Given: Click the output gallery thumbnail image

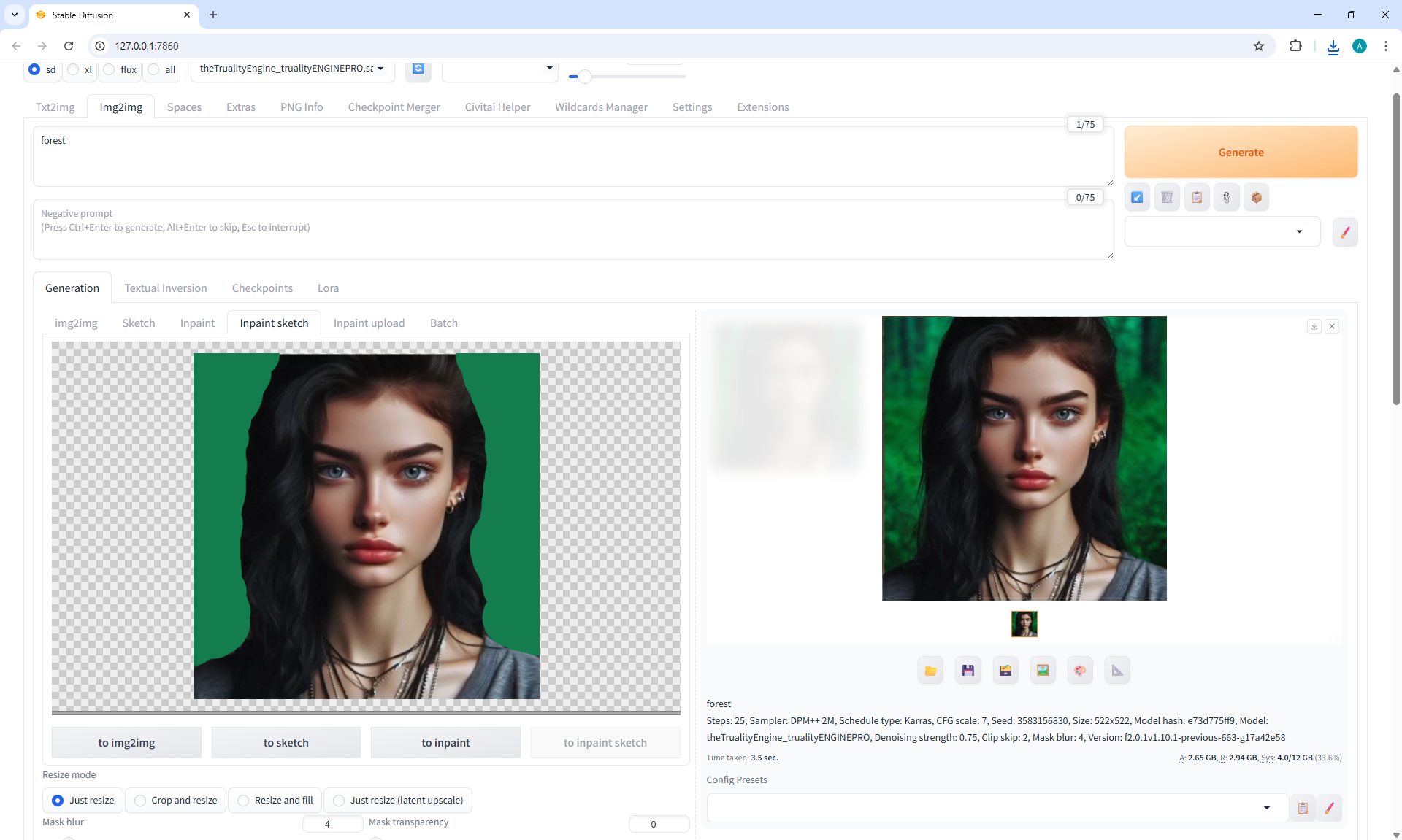Looking at the screenshot, I should click(x=1024, y=624).
